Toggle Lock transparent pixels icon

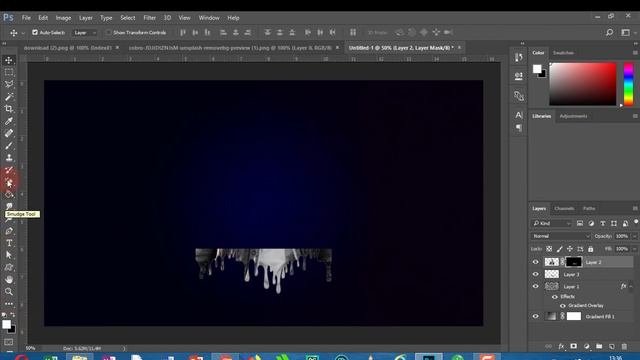[549, 249]
